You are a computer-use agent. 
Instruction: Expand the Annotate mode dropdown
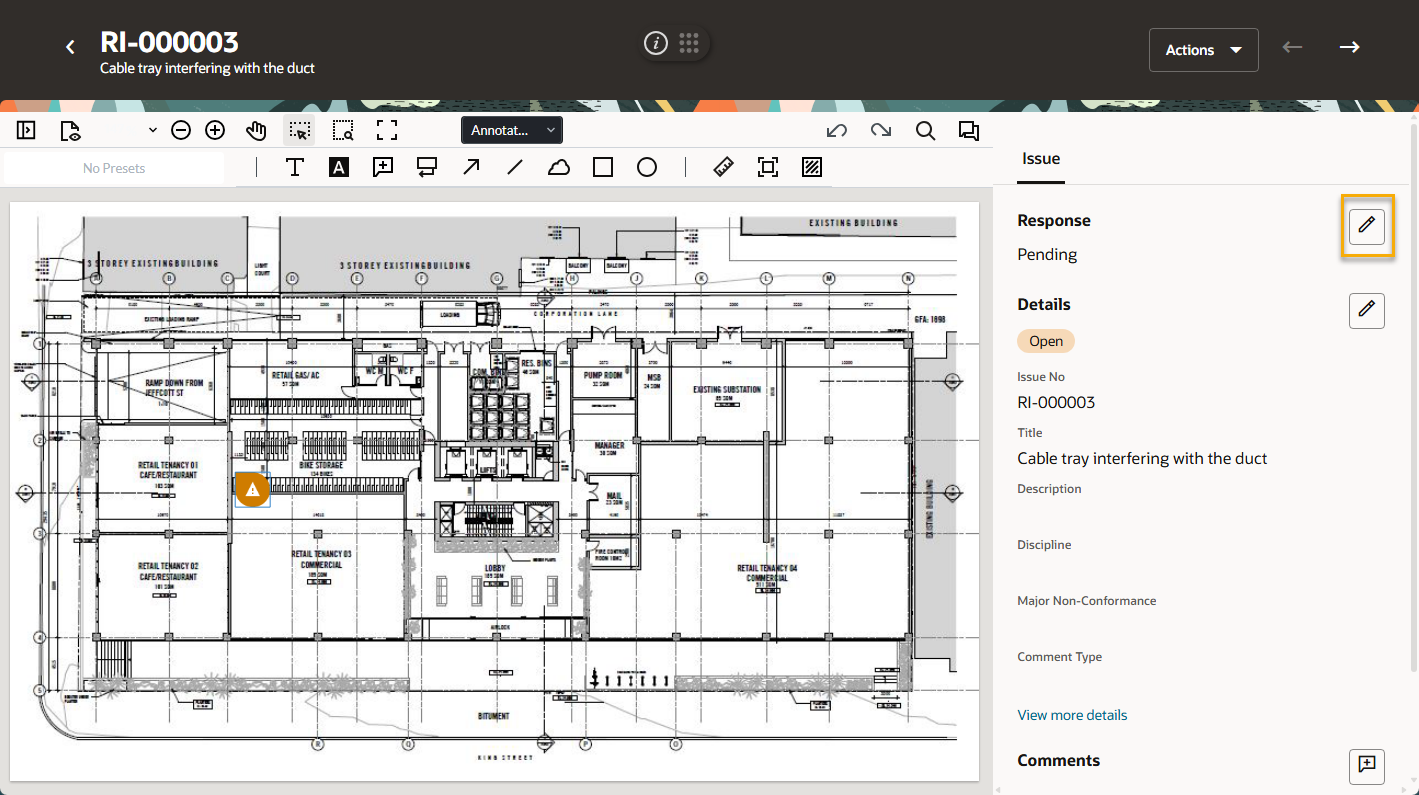tap(512, 130)
